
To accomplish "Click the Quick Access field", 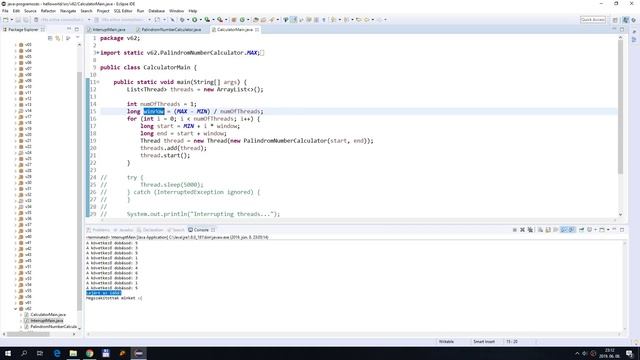I will point(593,20).
